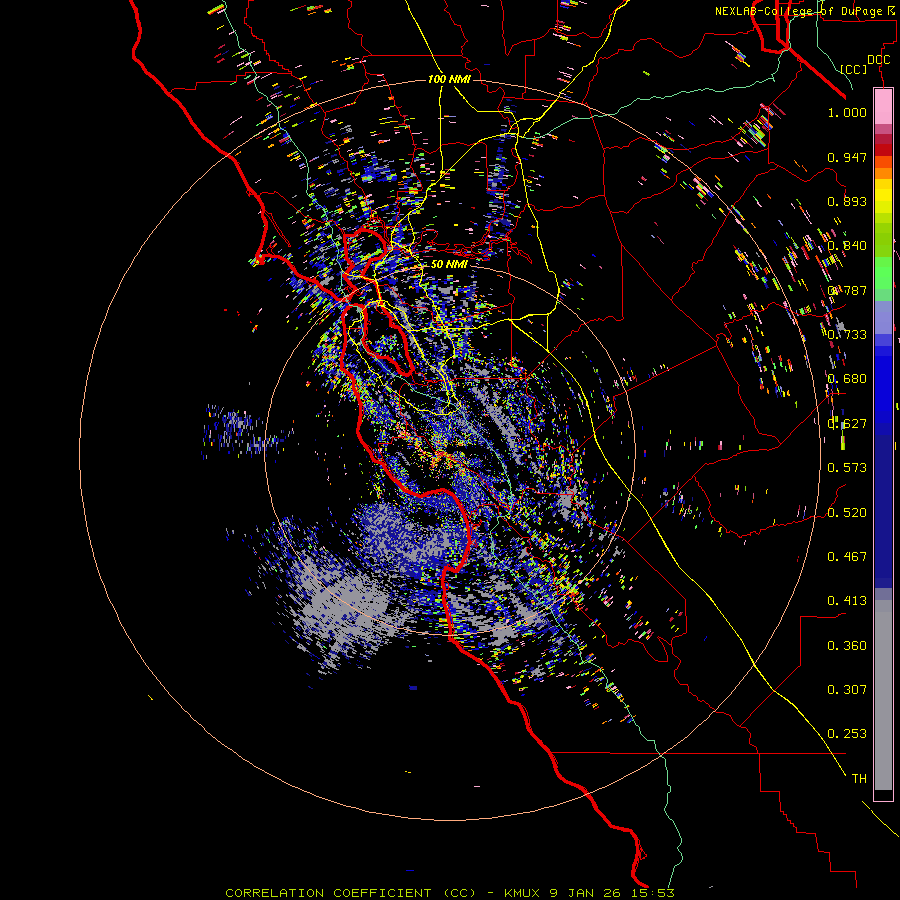The height and width of the screenshot is (900, 900).
Task: Click the TH threshold label
Action: 859,778
